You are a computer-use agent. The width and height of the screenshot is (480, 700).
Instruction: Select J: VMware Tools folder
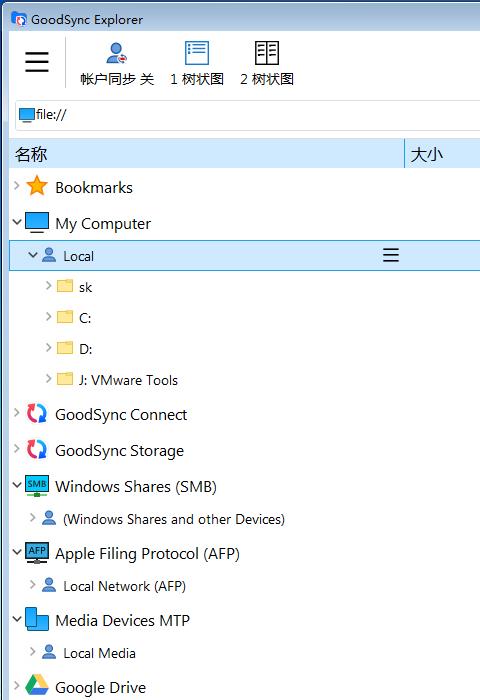coord(128,380)
